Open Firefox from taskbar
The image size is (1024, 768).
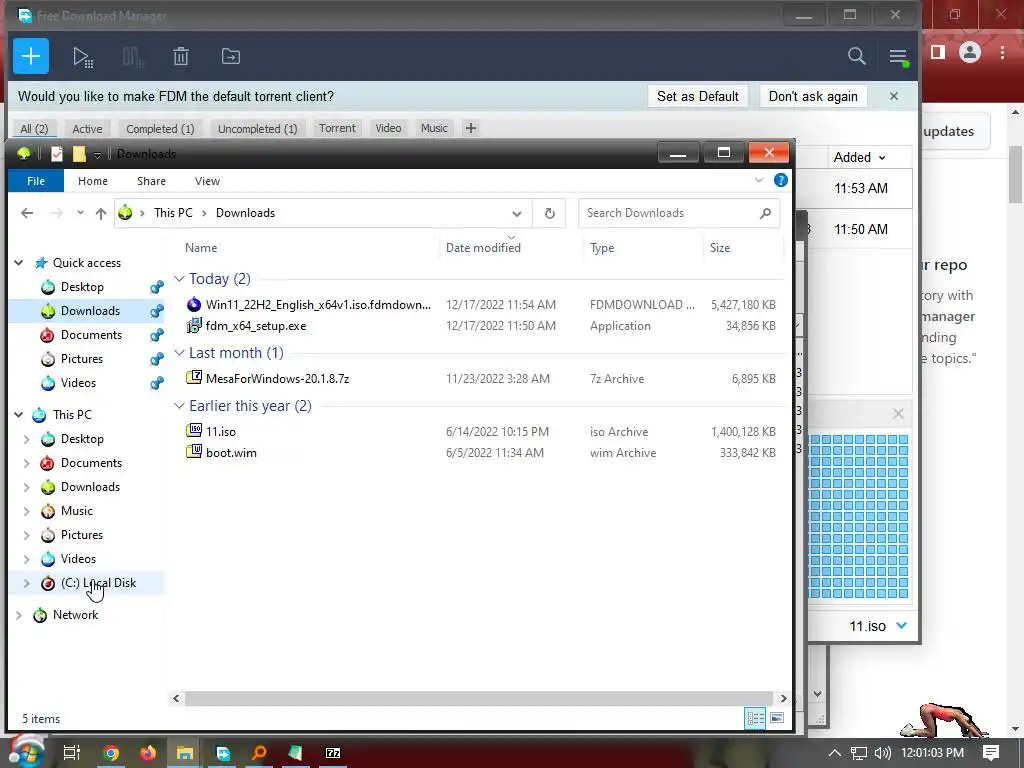[148, 753]
